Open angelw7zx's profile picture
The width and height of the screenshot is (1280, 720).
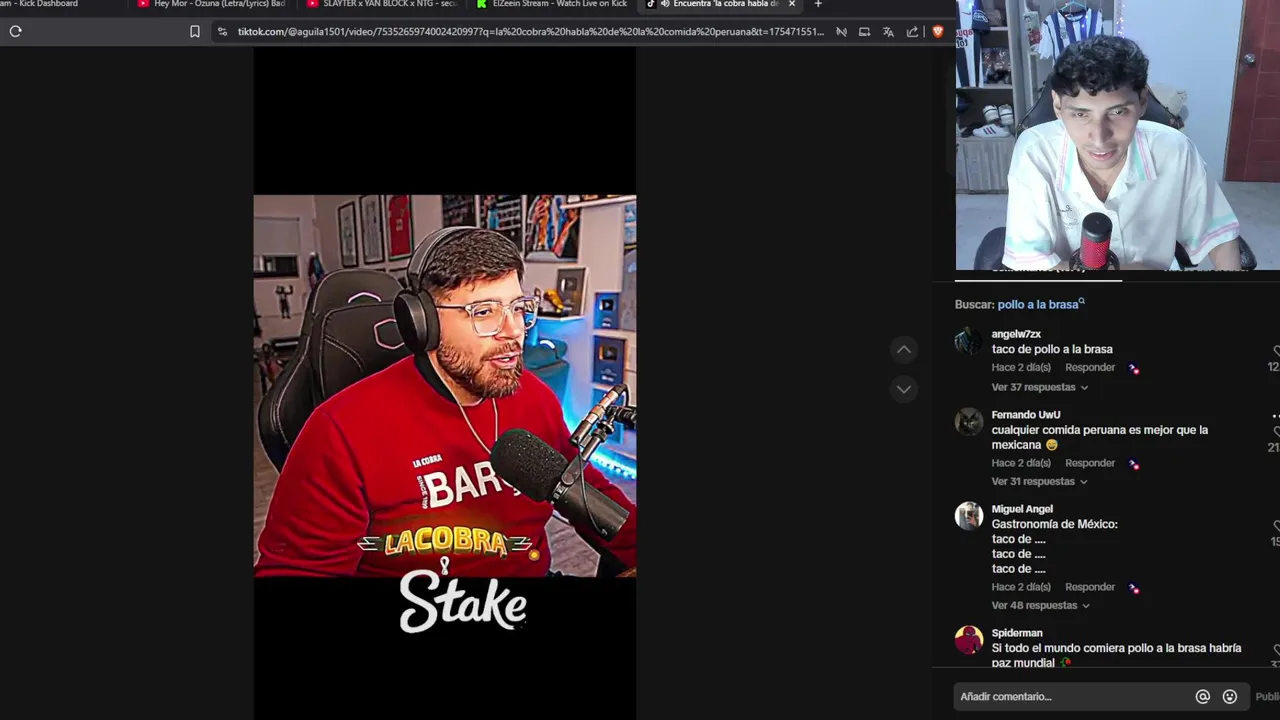point(969,342)
